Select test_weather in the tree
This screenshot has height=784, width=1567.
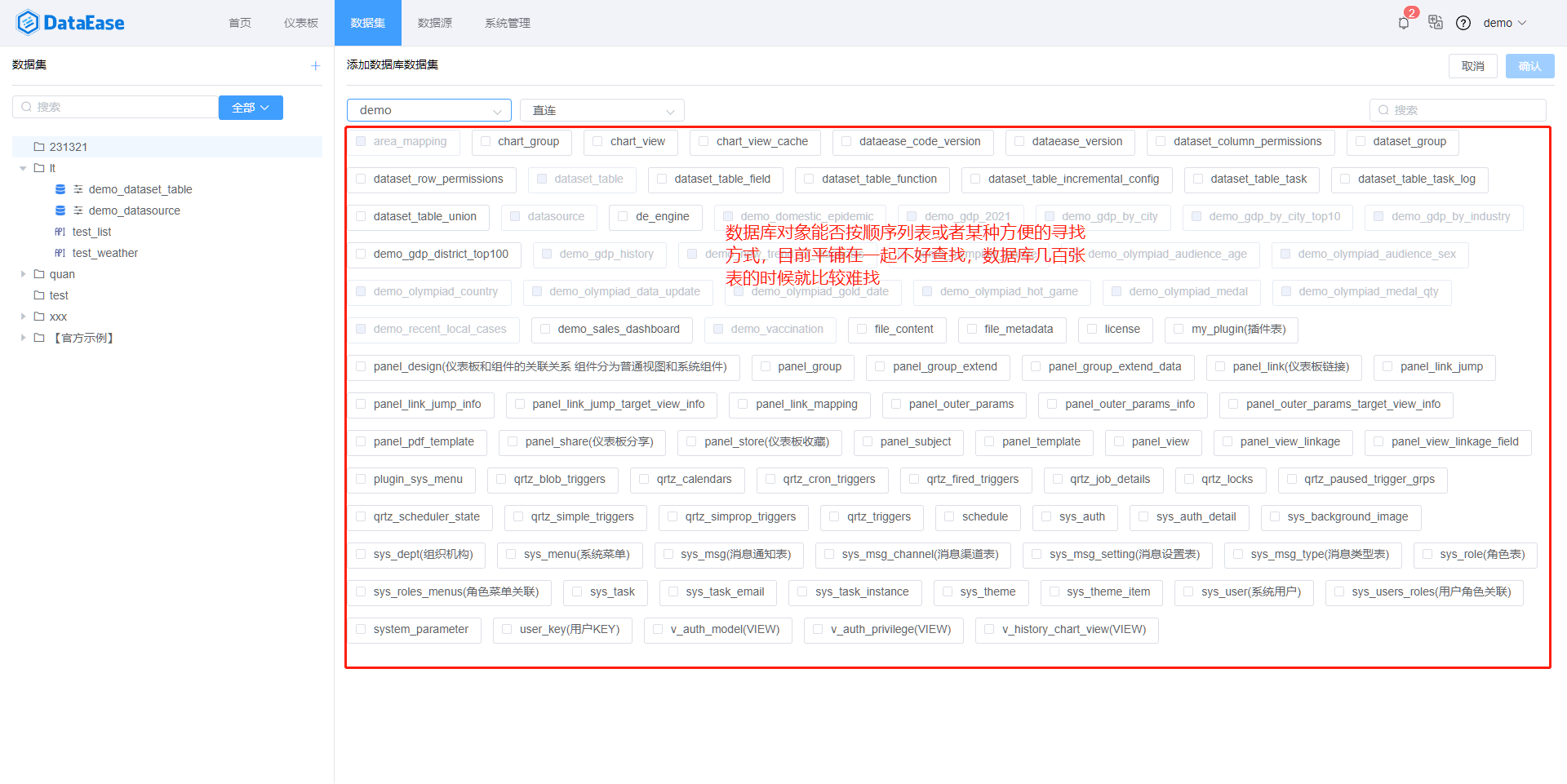(105, 253)
